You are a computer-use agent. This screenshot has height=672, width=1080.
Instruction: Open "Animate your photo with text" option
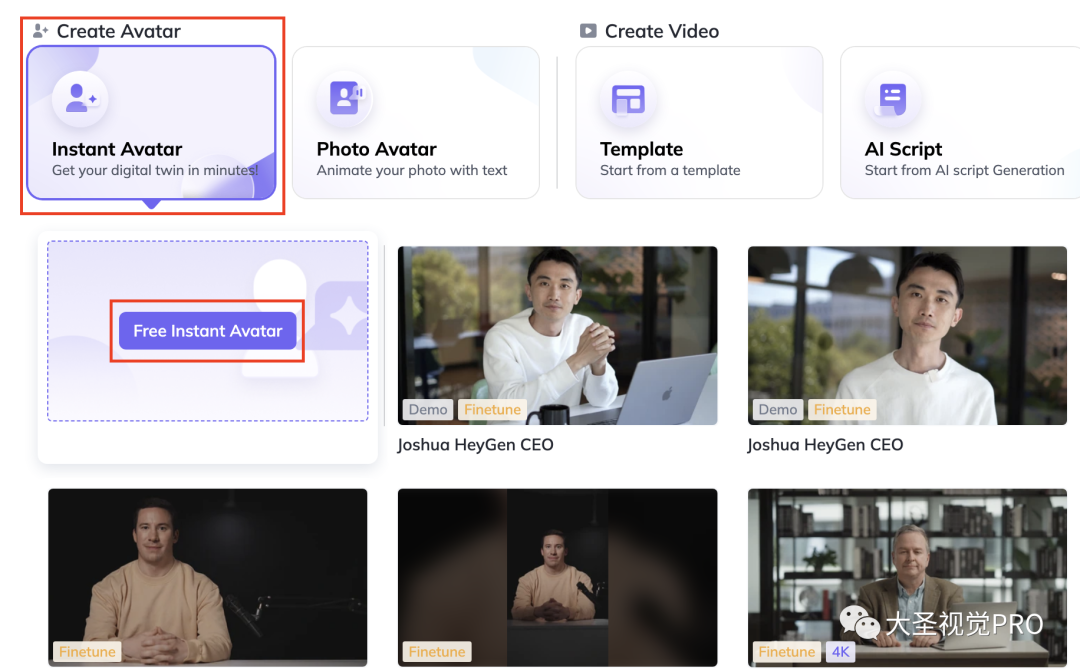click(412, 170)
